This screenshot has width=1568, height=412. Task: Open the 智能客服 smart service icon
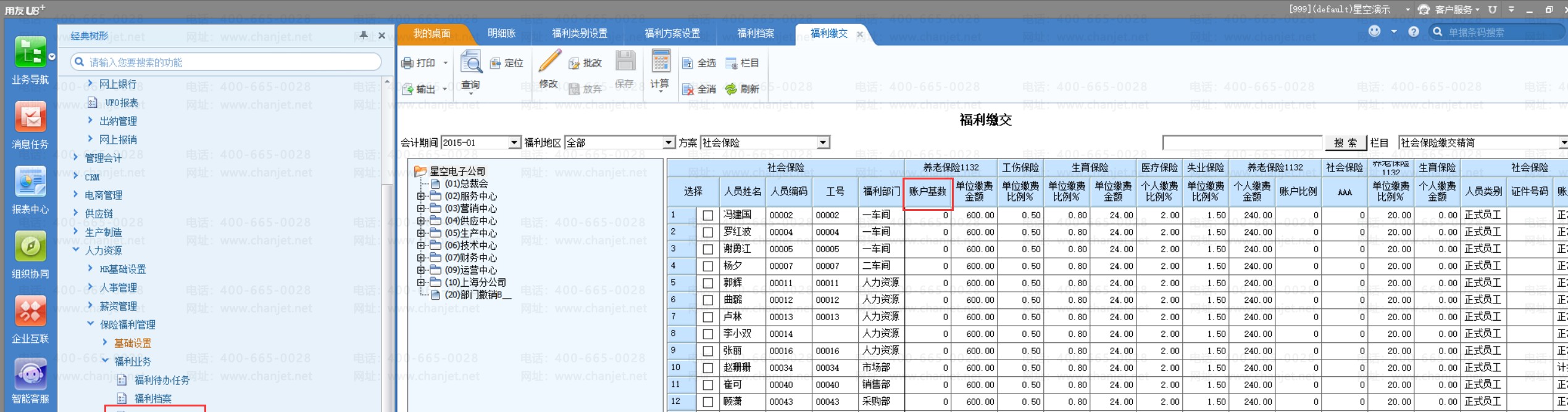tap(30, 374)
